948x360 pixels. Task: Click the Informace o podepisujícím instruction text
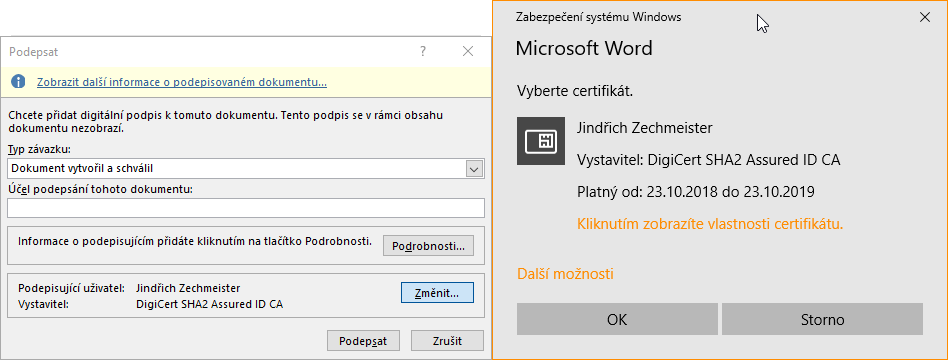point(194,241)
